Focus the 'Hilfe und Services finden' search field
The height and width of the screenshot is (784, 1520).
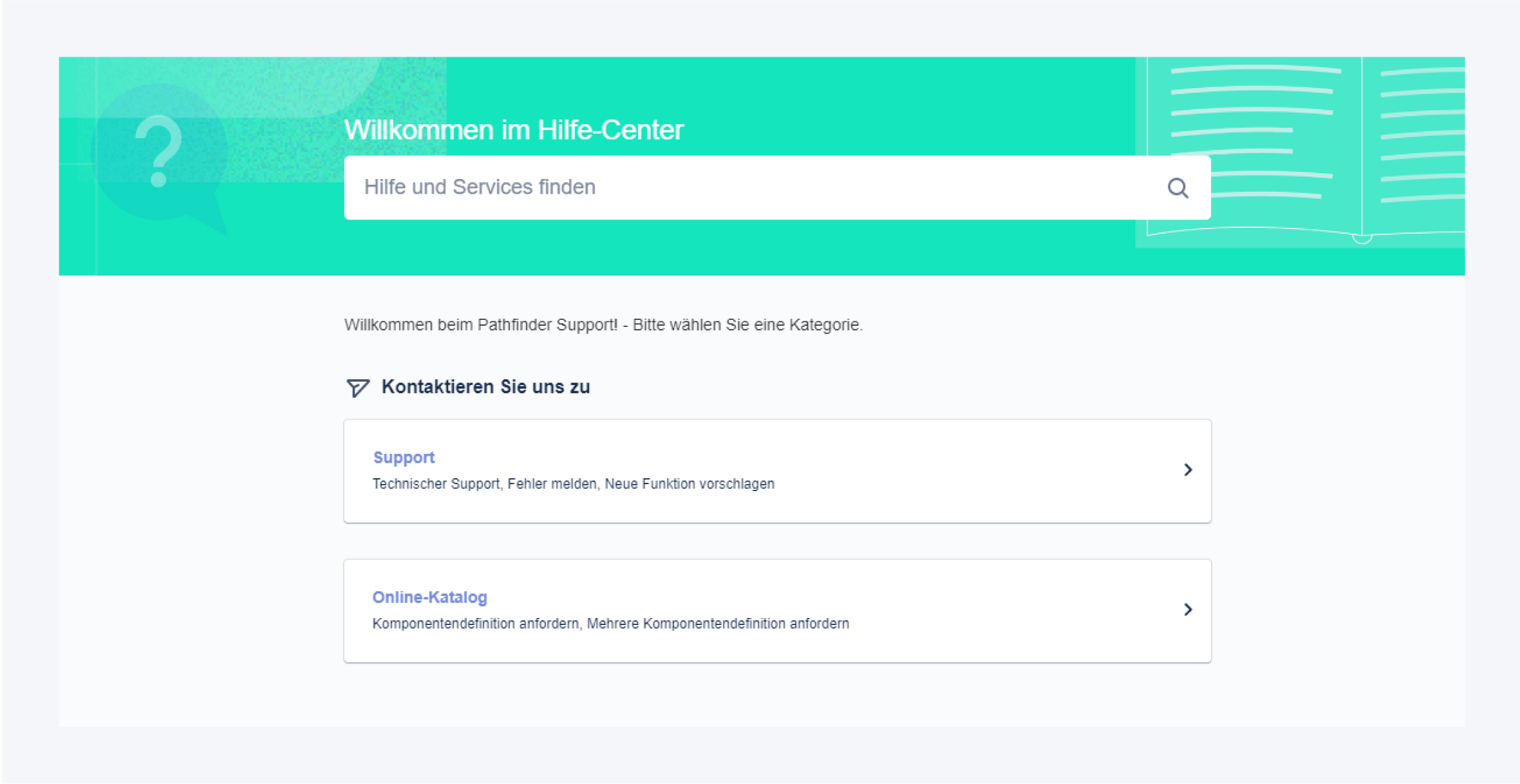(x=740, y=187)
